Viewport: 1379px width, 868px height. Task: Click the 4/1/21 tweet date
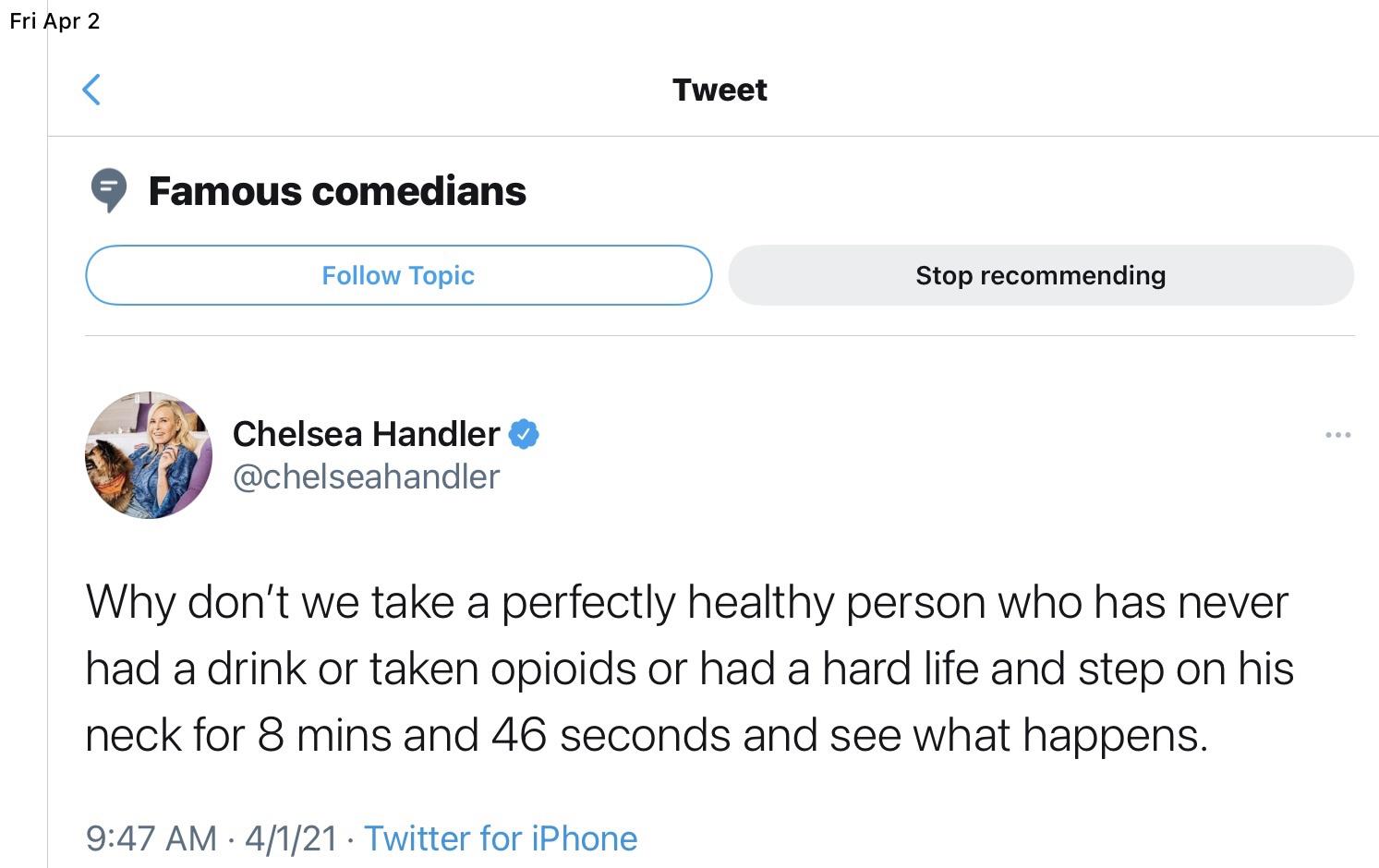pyautogui.click(x=291, y=838)
